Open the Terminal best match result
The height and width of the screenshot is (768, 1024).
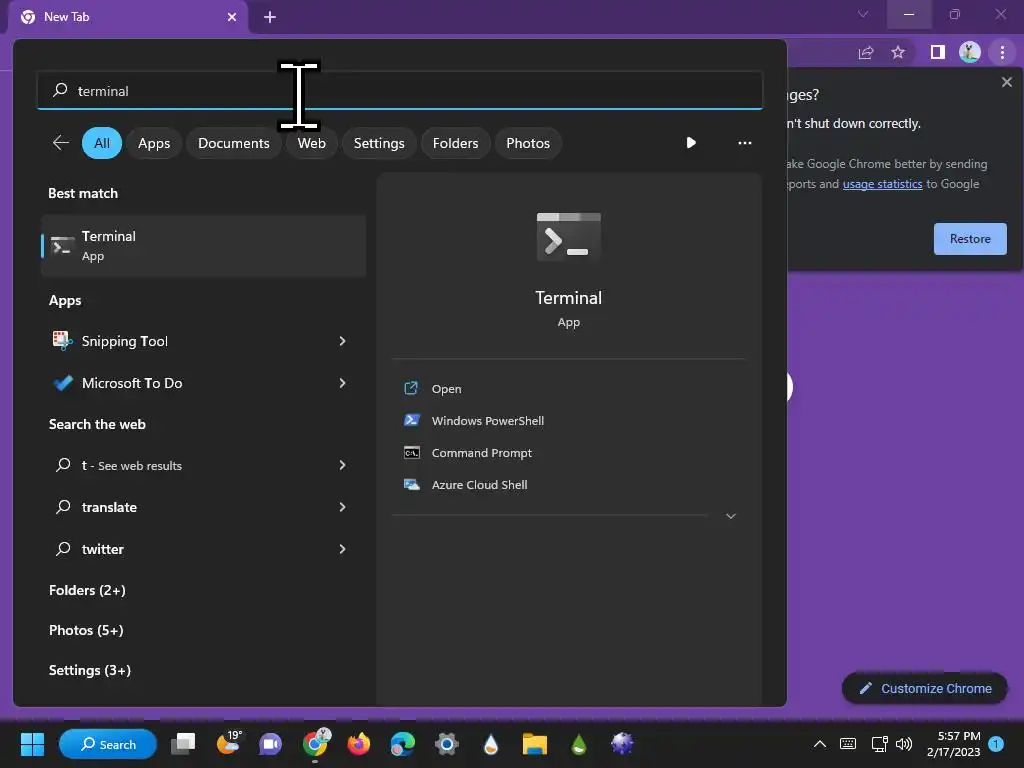[x=203, y=246]
